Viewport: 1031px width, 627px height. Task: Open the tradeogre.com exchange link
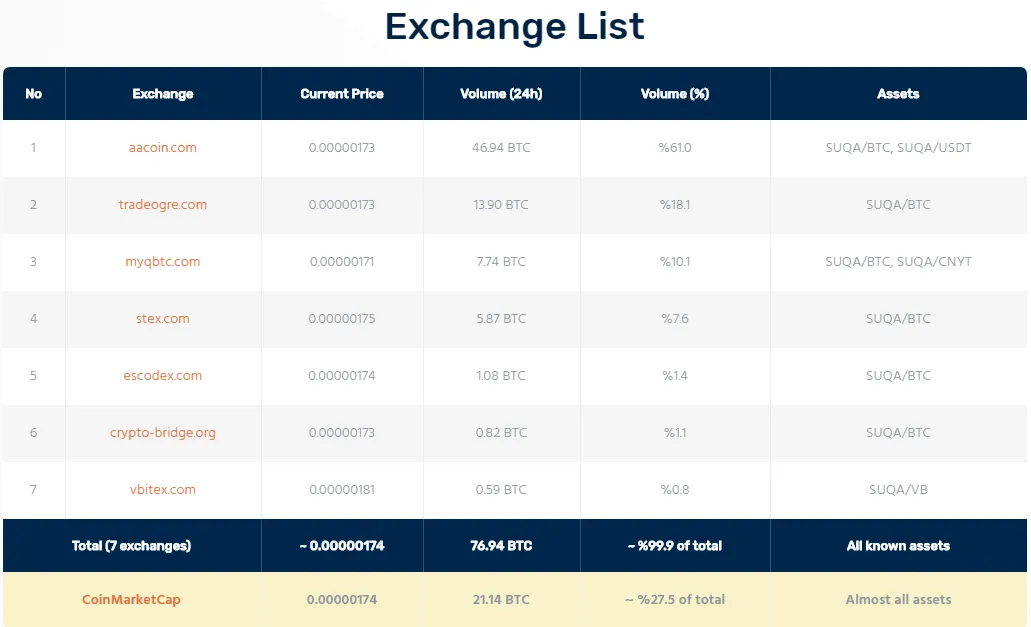[162, 204]
